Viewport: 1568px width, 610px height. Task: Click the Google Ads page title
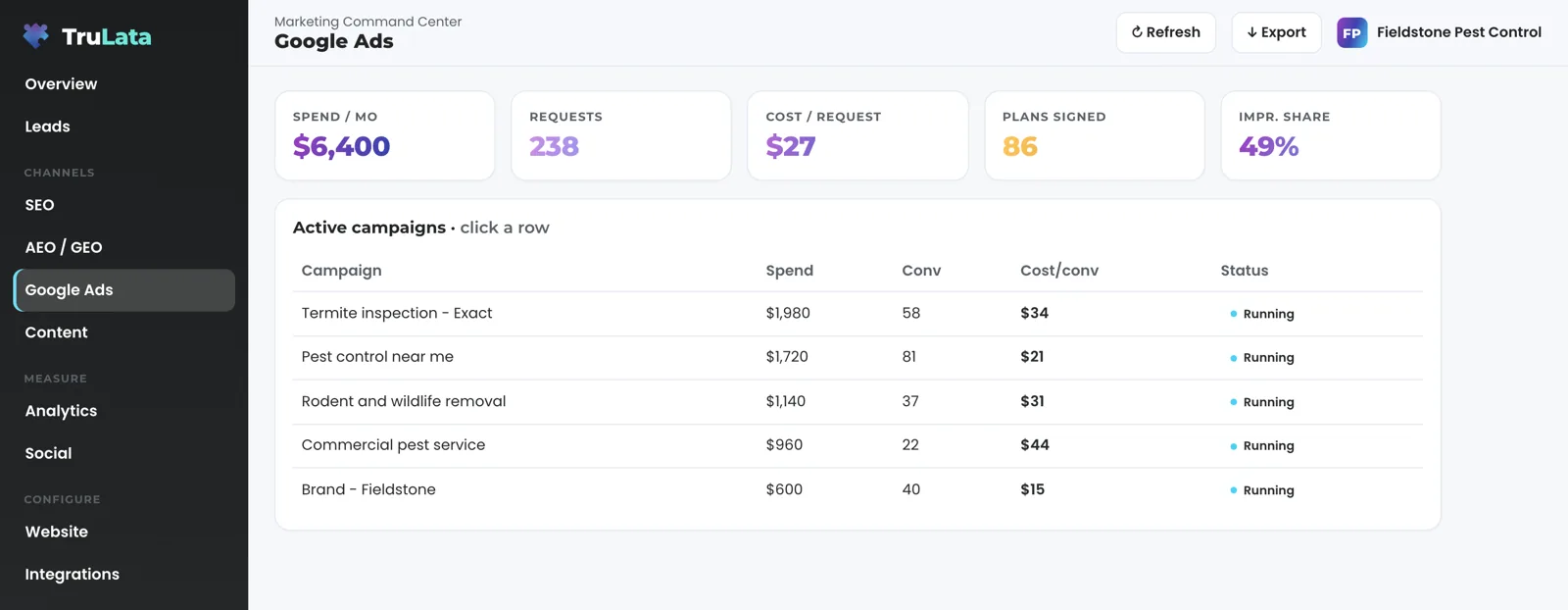pos(334,41)
